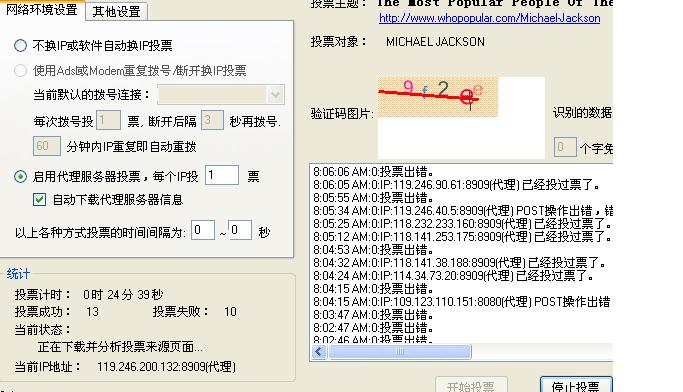Select 启用代理服务器投票 radio option
The height and width of the screenshot is (392, 683).
pyautogui.click(x=20, y=176)
